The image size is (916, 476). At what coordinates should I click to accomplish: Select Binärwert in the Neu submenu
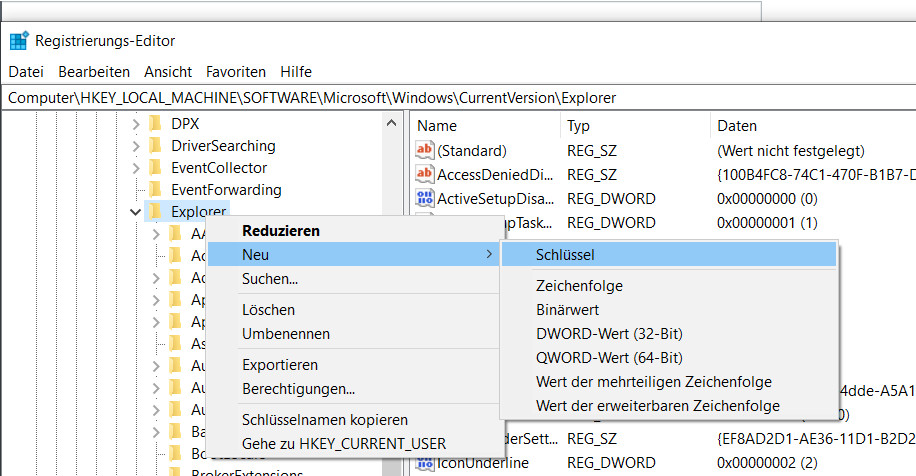(x=669, y=310)
